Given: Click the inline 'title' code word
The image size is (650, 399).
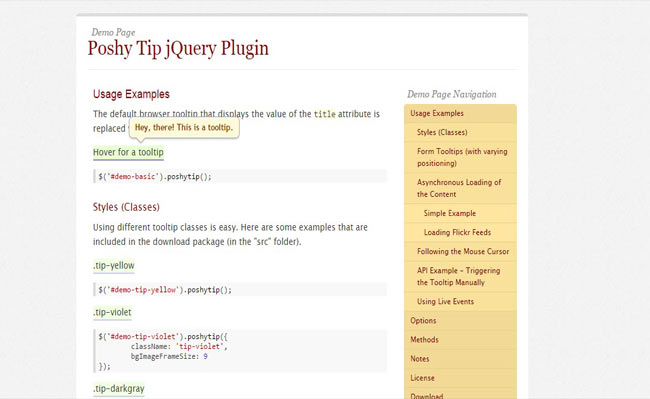Looking at the screenshot, I should [325, 114].
